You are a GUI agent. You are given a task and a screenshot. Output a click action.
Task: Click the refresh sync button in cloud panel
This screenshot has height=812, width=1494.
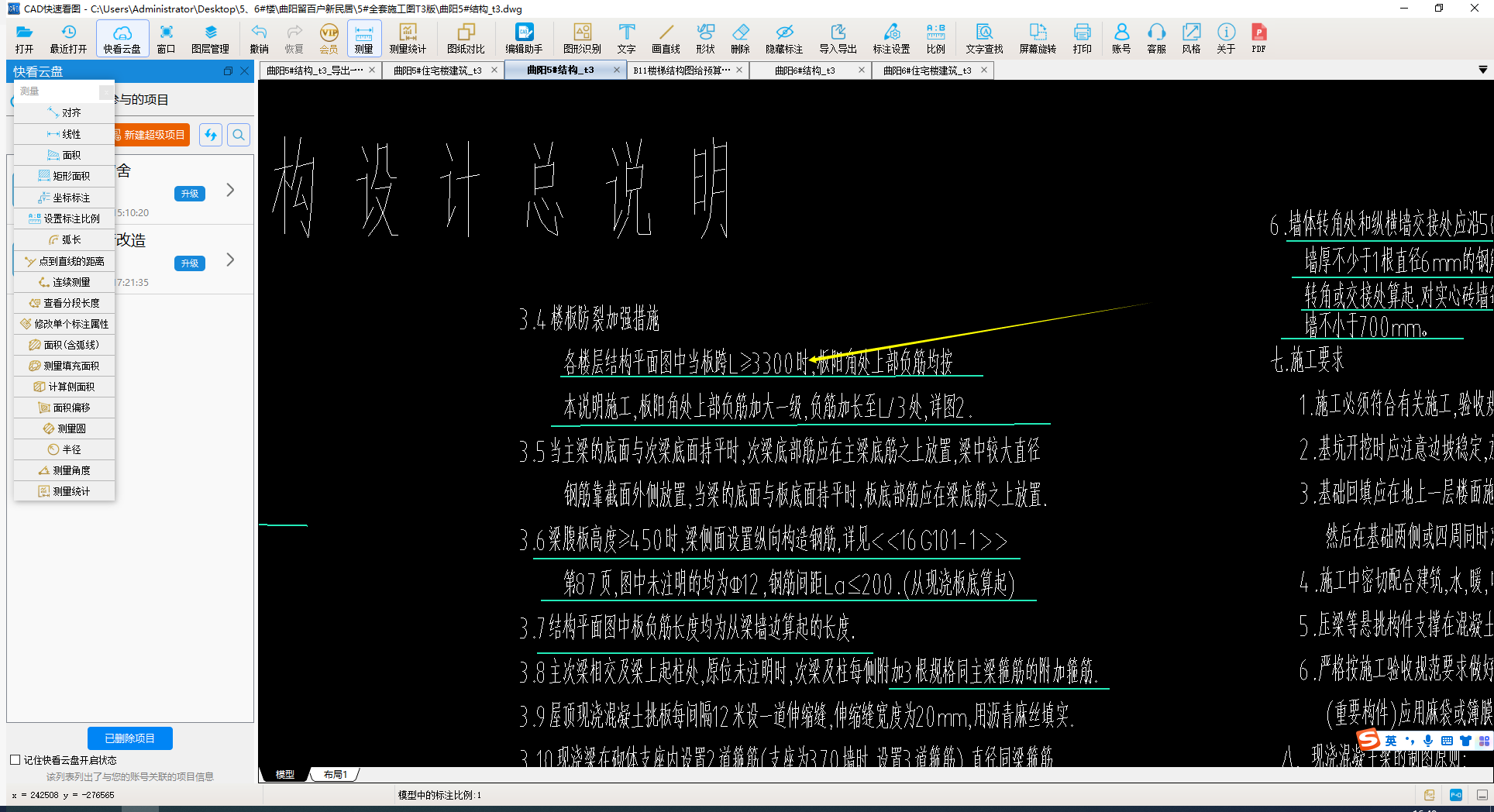[211, 135]
